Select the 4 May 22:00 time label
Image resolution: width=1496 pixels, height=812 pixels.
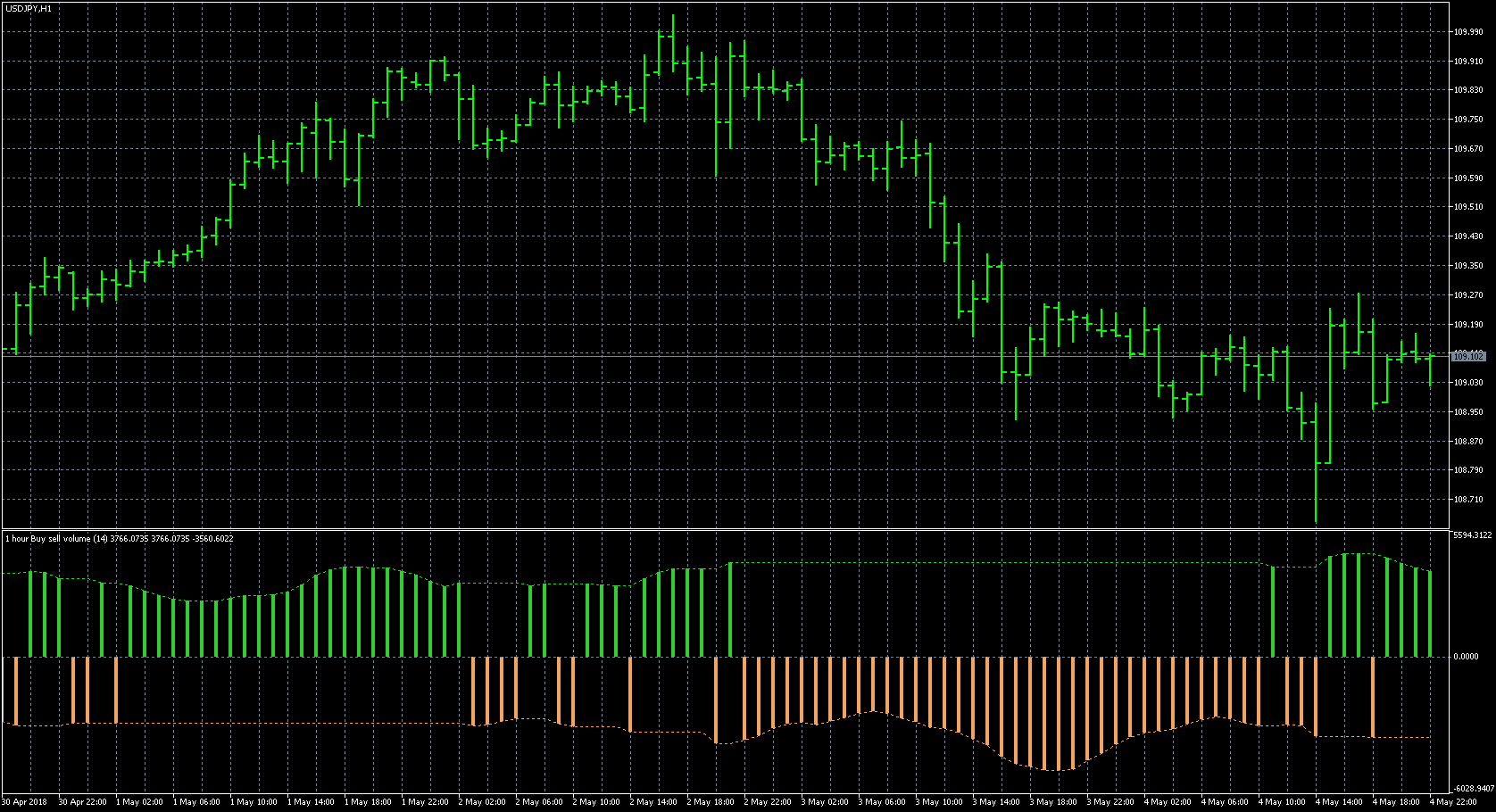[1450, 802]
